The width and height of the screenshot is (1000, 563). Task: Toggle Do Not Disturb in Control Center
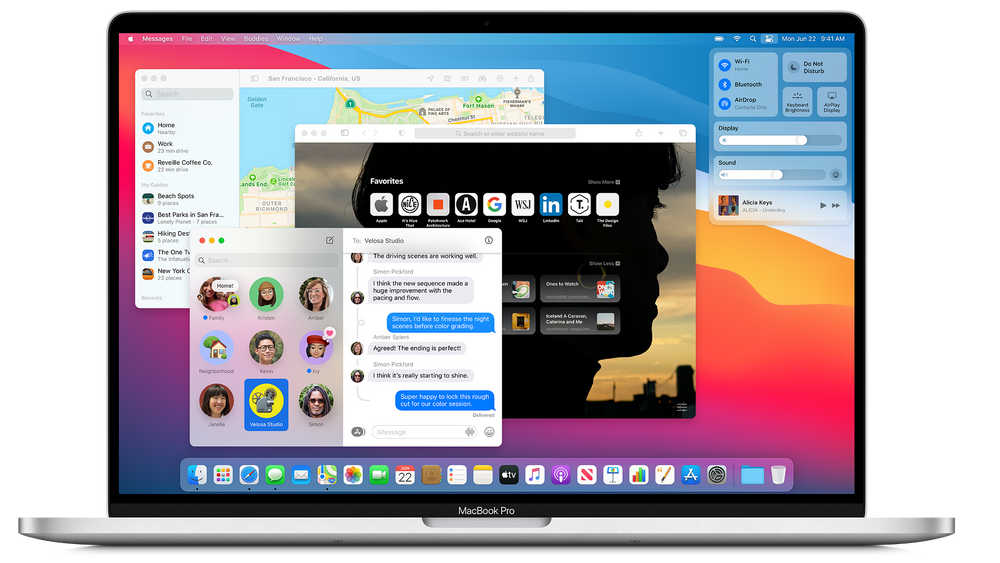click(x=814, y=67)
